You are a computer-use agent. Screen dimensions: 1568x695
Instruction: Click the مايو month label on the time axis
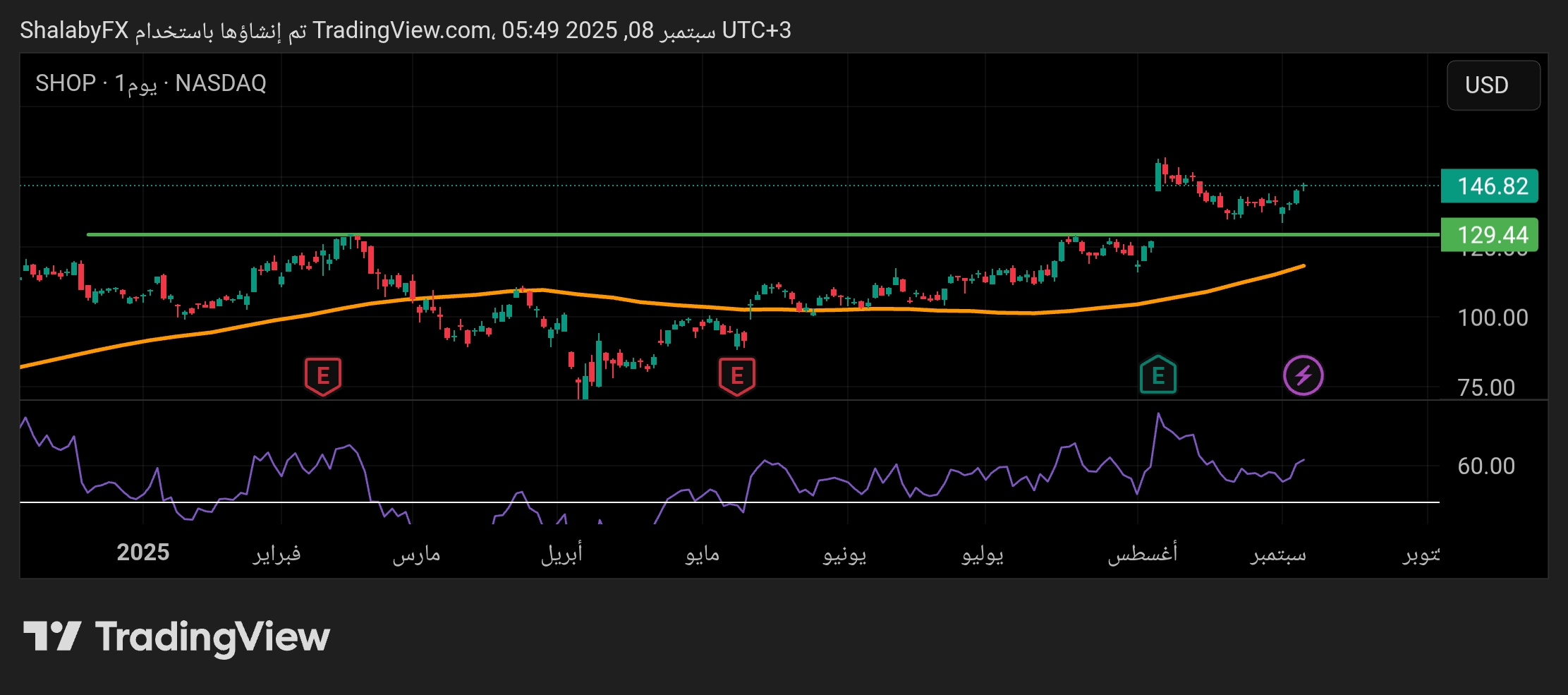[703, 554]
